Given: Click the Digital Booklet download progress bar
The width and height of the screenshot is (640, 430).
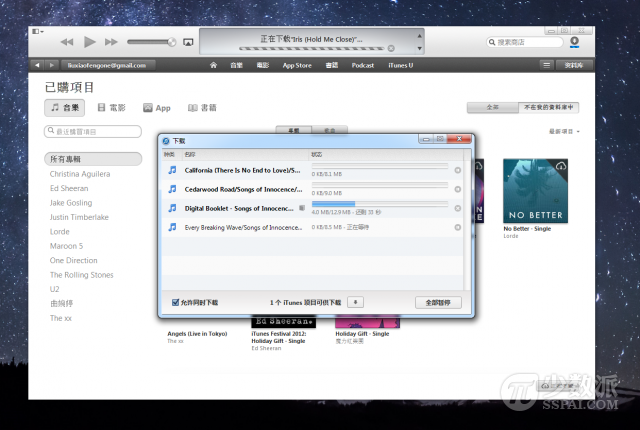Looking at the screenshot, I should pos(380,204).
